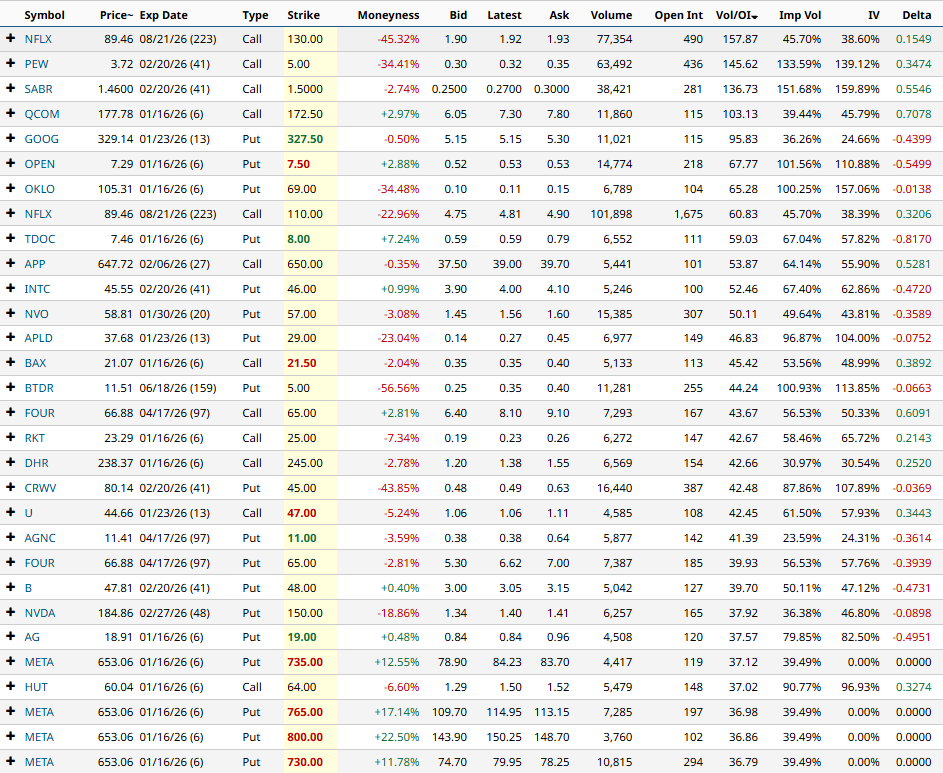This screenshot has height=773, width=943.
Task: Select the 157.87 Vol/OI value
Action: click(x=740, y=39)
